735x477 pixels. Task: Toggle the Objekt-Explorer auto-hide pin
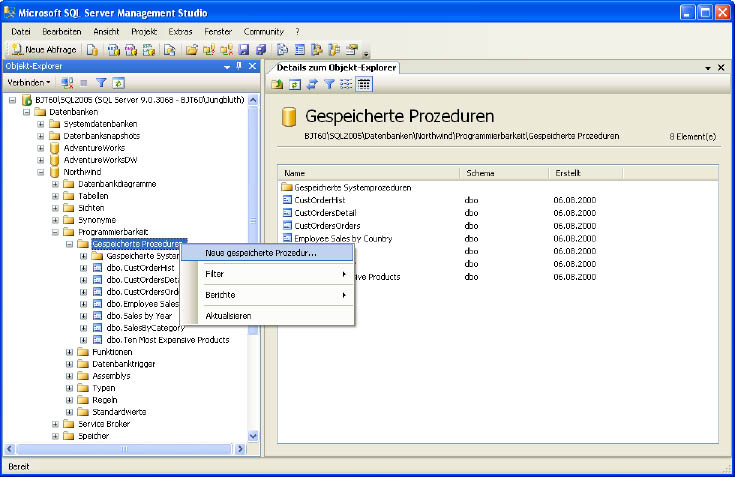tap(239, 66)
